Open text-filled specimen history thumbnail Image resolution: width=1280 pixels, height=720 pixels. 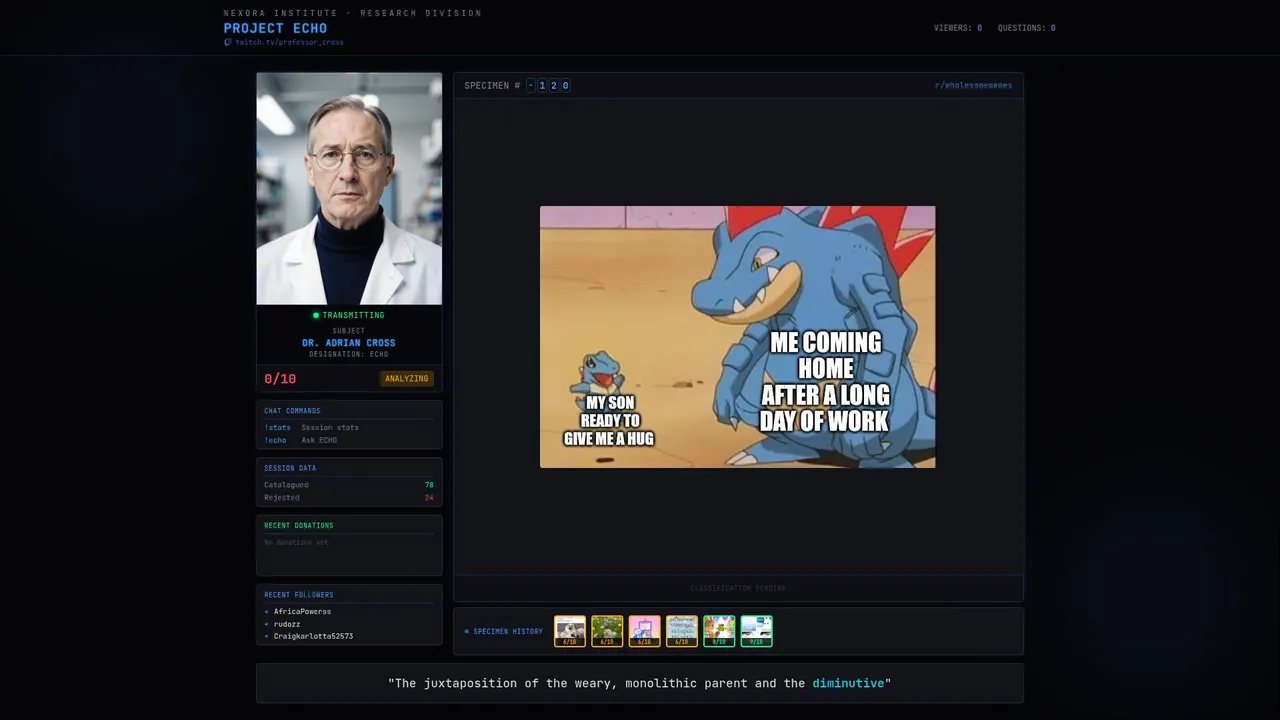click(x=682, y=631)
